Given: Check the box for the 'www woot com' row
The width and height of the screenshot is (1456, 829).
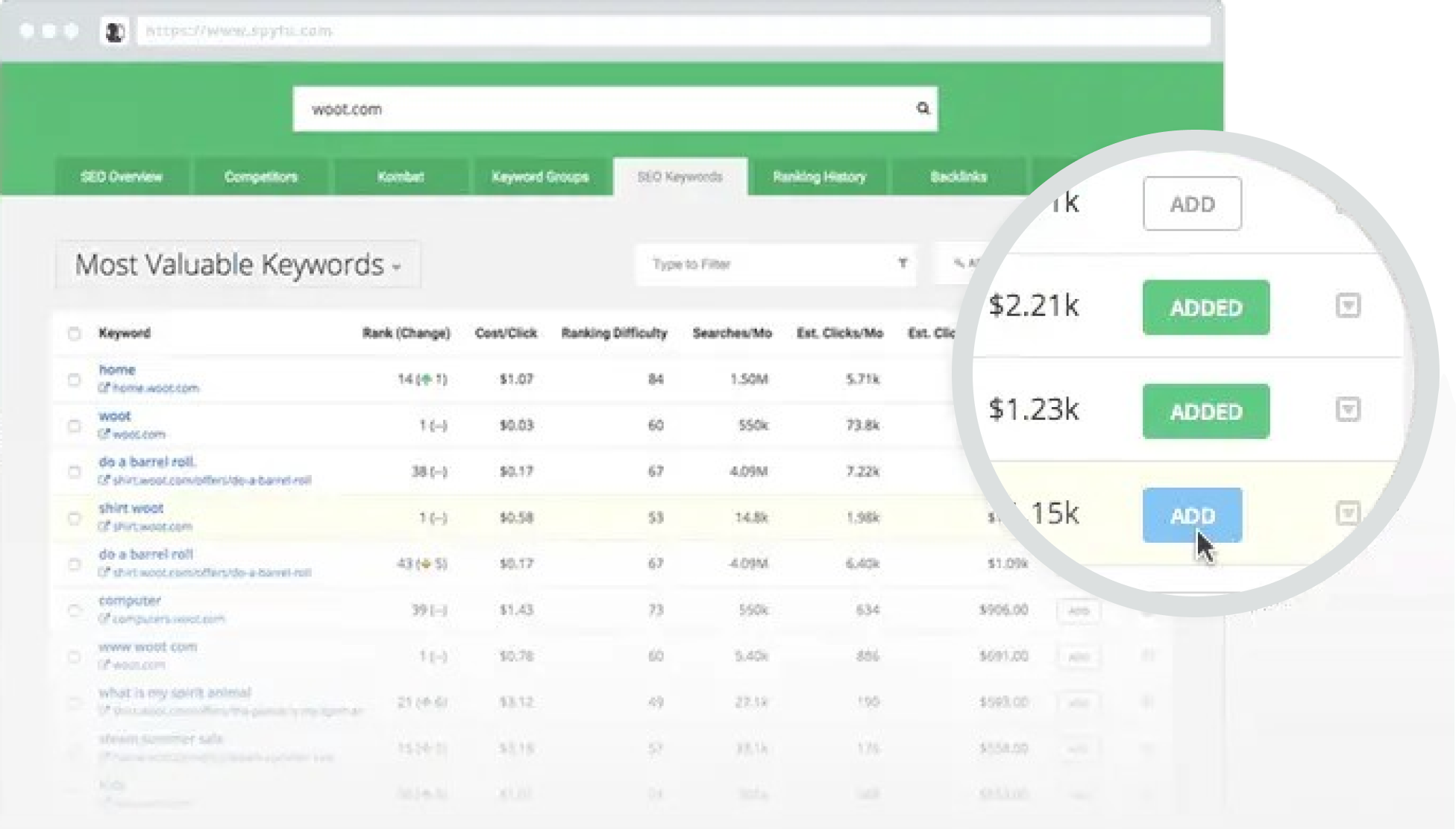Looking at the screenshot, I should [74, 657].
